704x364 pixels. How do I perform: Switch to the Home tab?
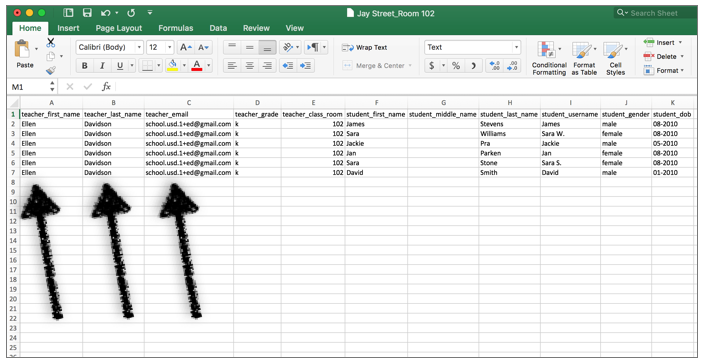tap(30, 28)
